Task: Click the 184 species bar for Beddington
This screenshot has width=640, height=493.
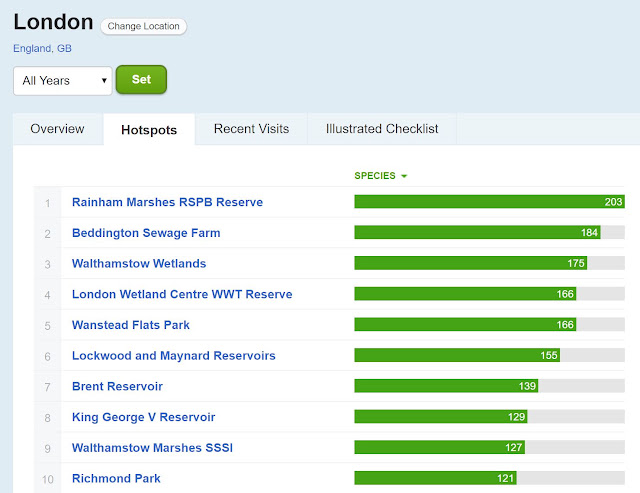Action: pyautogui.click(x=478, y=232)
